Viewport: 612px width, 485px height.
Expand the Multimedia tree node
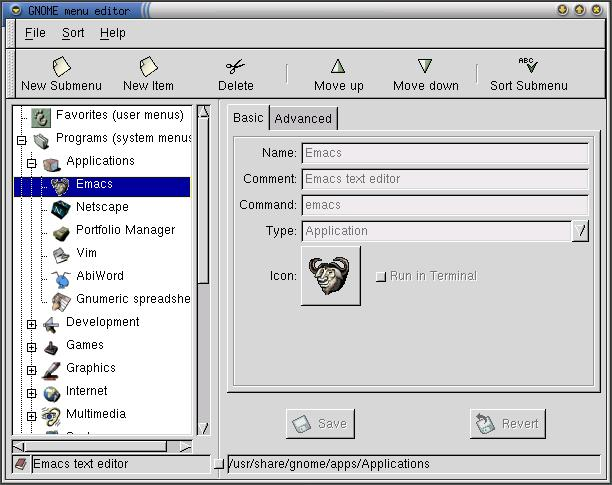click(32, 416)
